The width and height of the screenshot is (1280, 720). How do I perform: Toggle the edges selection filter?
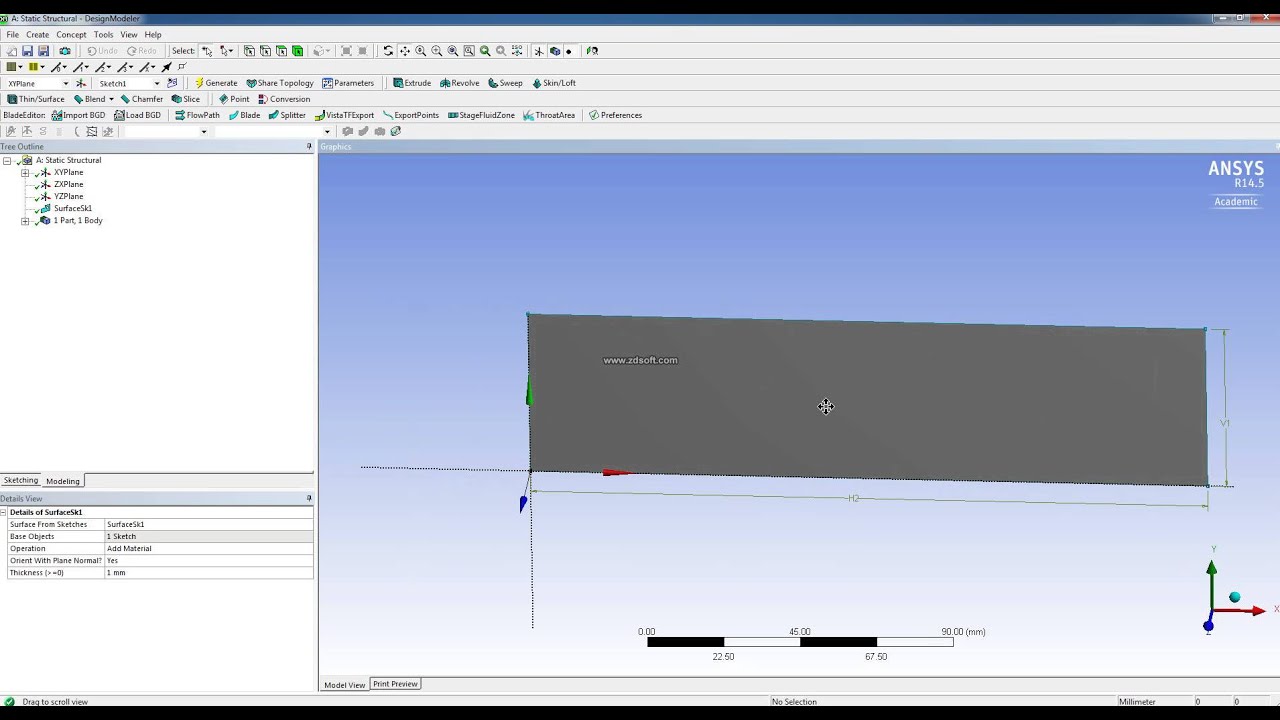pos(265,51)
